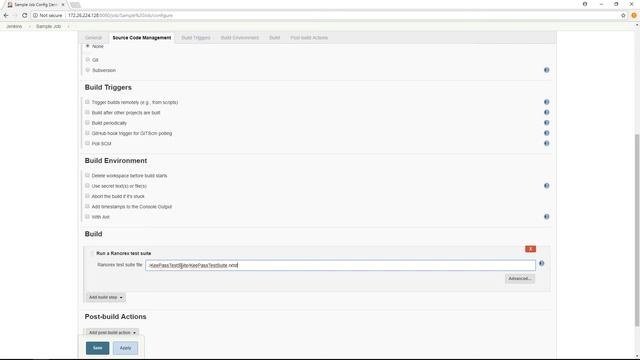Image resolution: width=640 pixels, height=360 pixels.
Task: Open help for With Ant
Action: [546, 217]
